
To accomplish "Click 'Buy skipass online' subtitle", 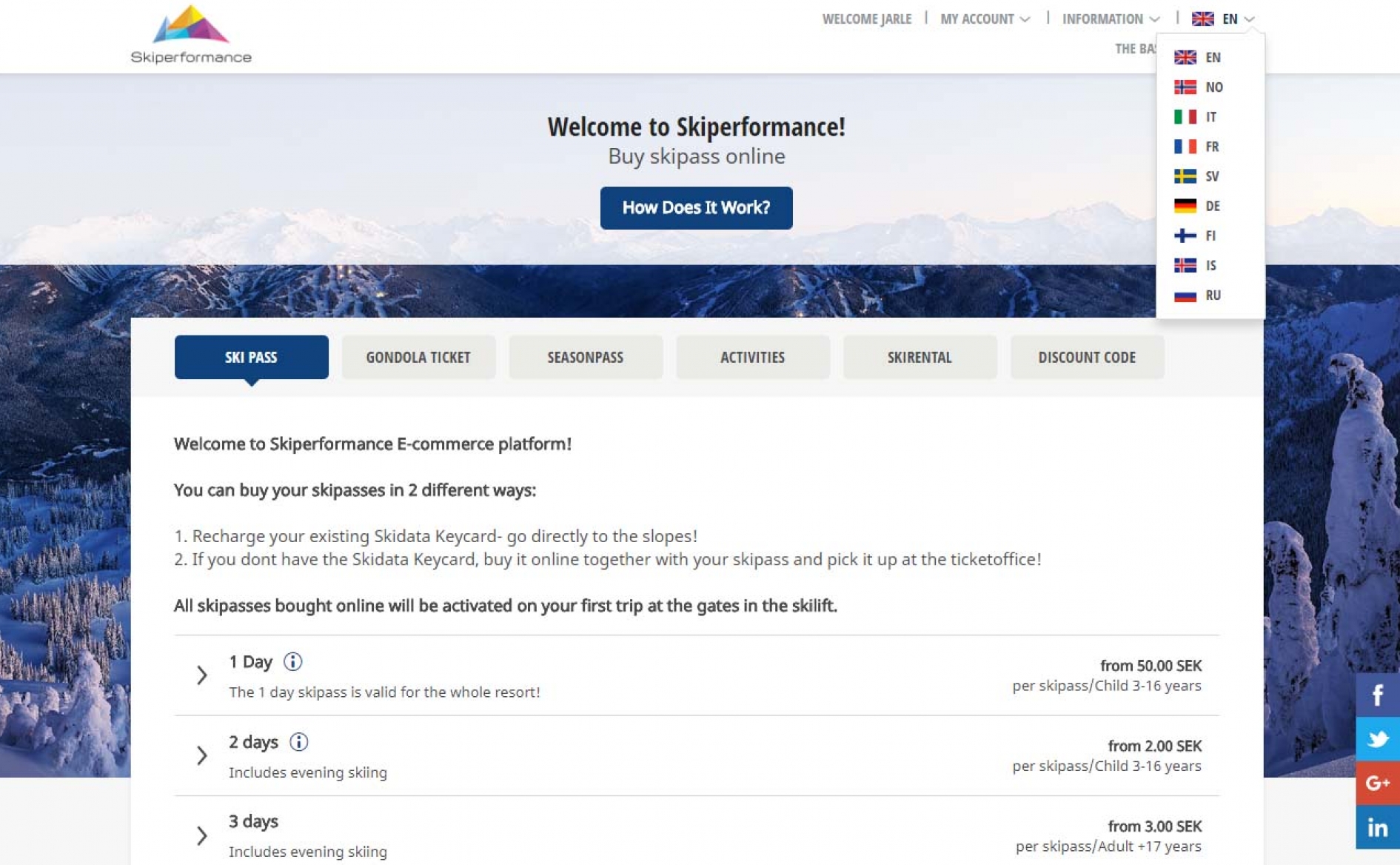I will (696, 156).
